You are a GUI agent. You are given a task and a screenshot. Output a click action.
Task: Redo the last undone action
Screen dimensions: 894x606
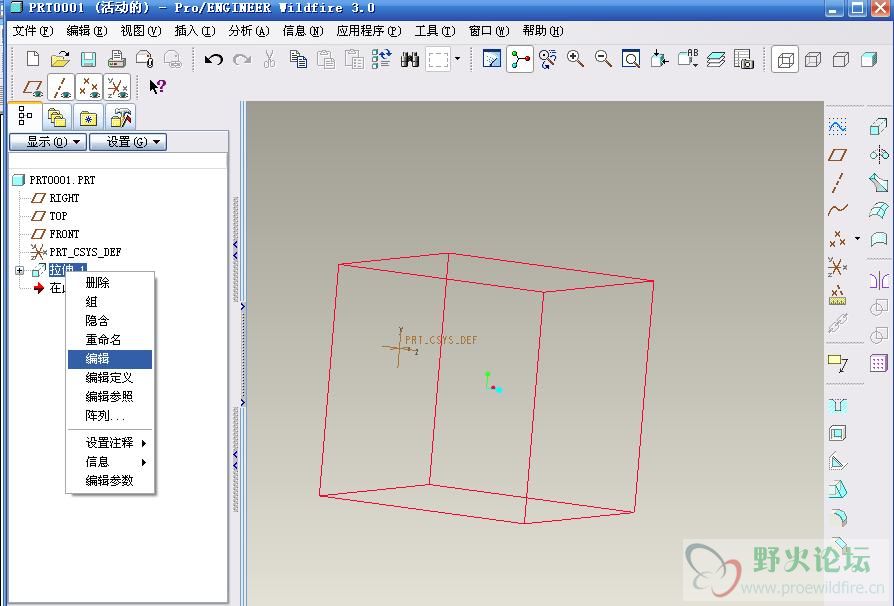pyautogui.click(x=242, y=59)
